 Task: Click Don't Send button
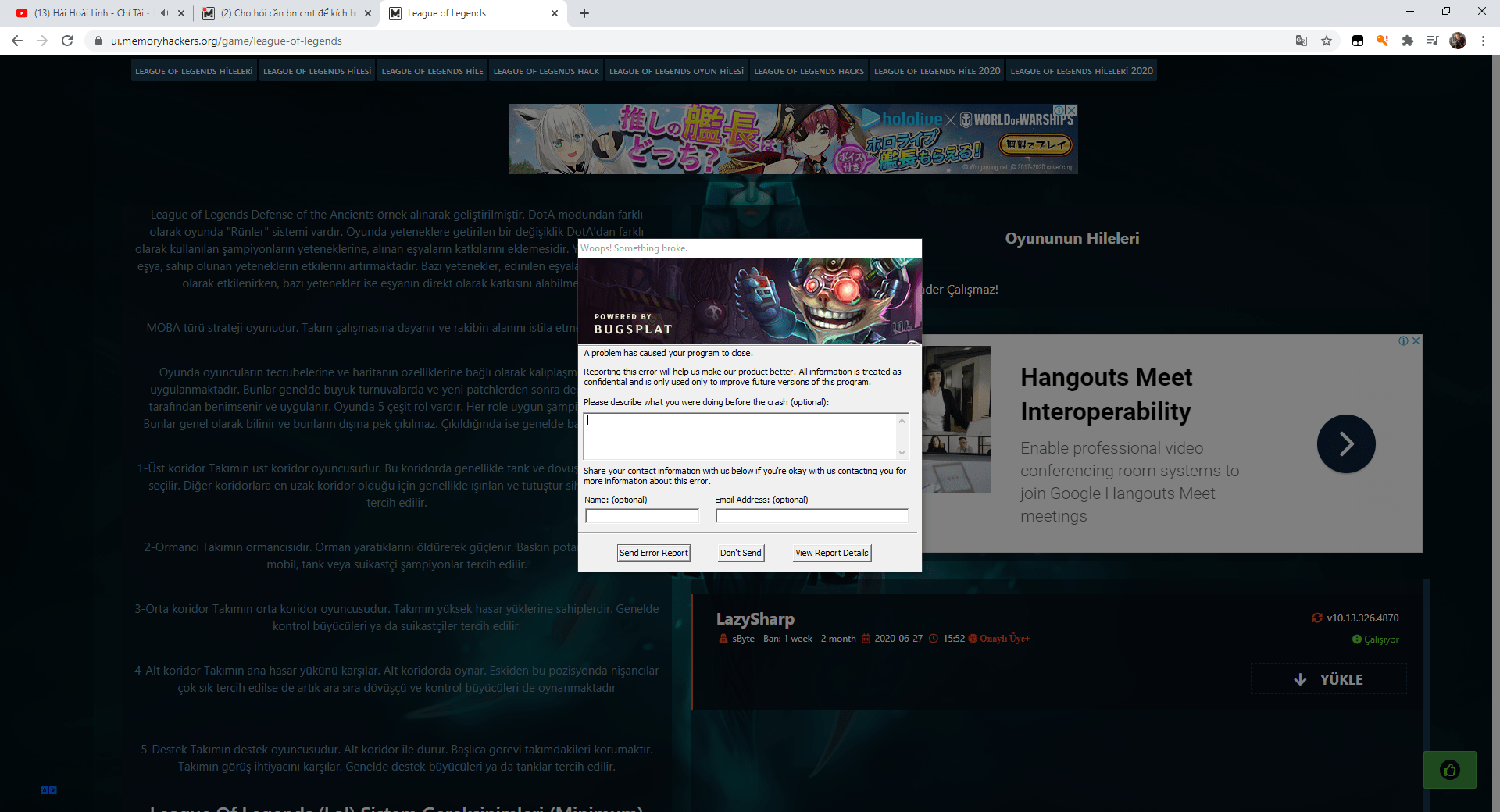(741, 553)
